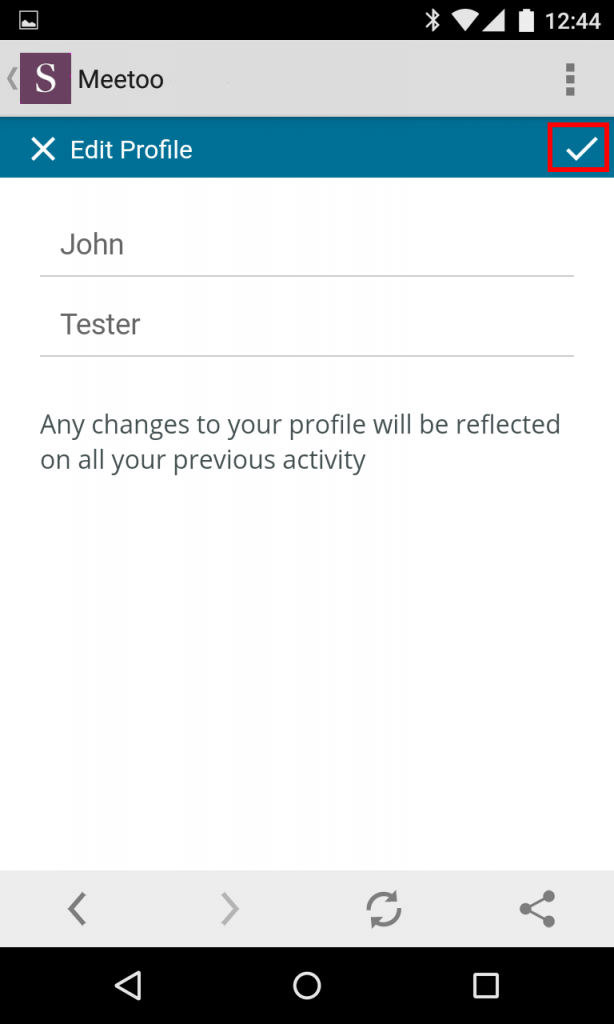
Task: Tap the purple S Meetoo app logo
Action: click(46, 79)
